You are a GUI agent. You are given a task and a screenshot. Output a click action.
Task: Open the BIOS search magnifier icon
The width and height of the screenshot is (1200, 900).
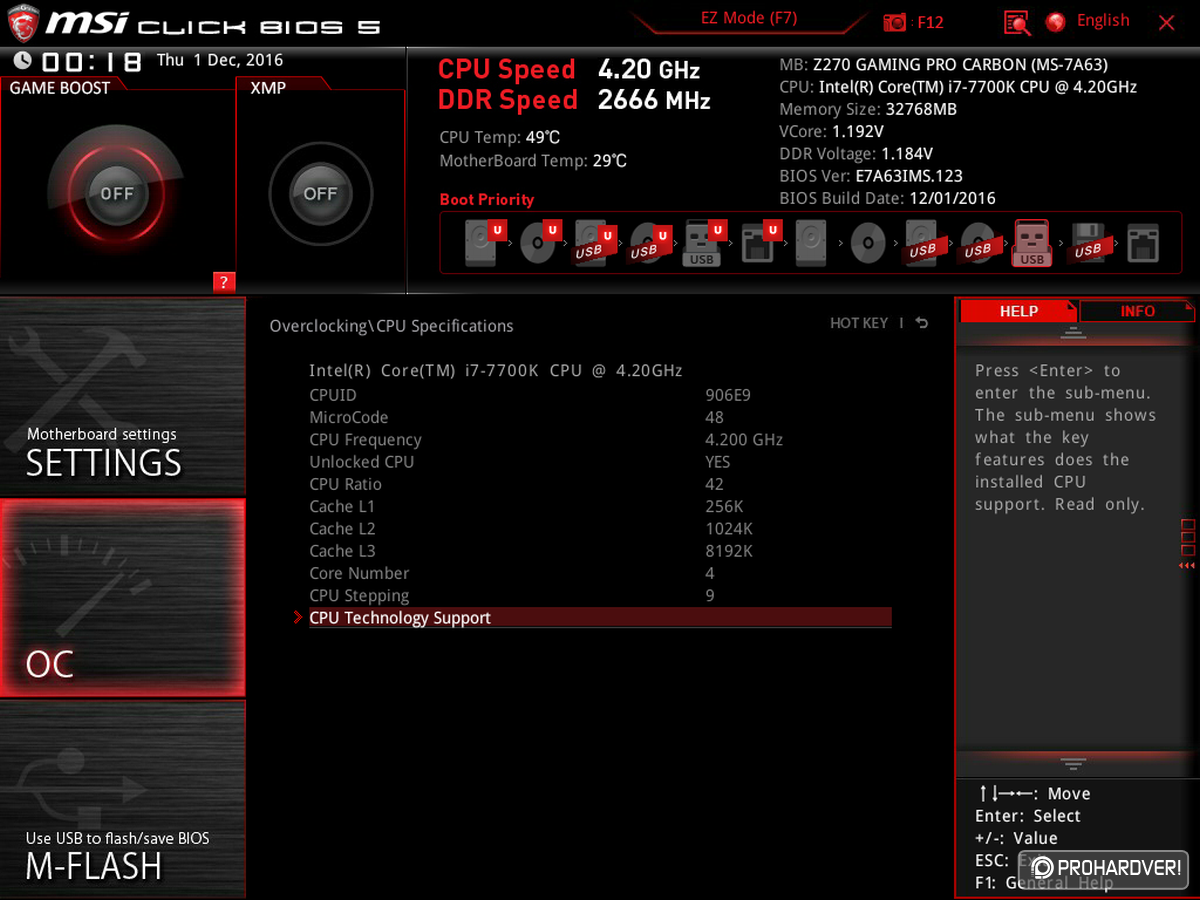pyautogui.click(x=1017, y=22)
